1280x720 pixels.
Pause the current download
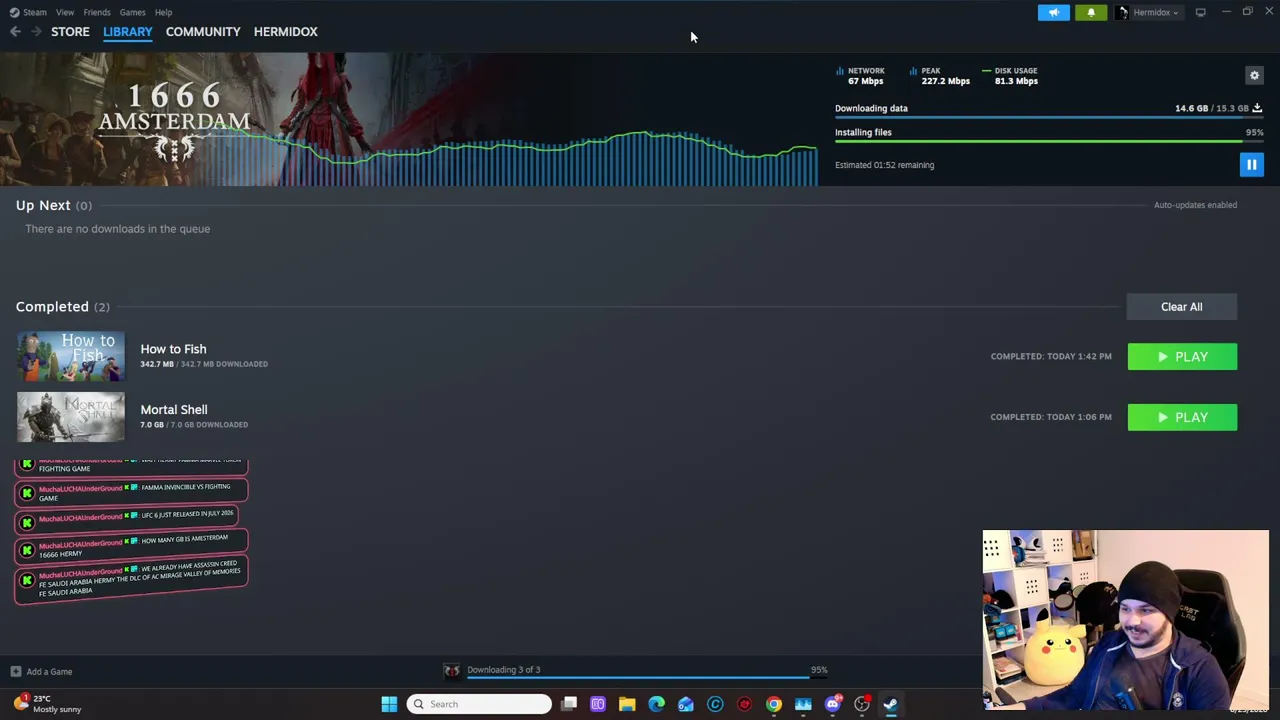[1251, 165]
